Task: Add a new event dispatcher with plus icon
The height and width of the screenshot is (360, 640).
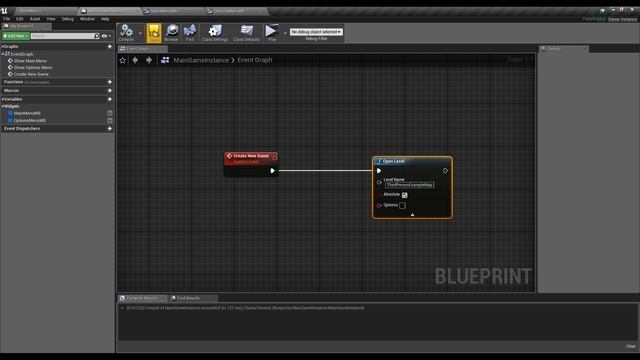Action: click(x=109, y=129)
